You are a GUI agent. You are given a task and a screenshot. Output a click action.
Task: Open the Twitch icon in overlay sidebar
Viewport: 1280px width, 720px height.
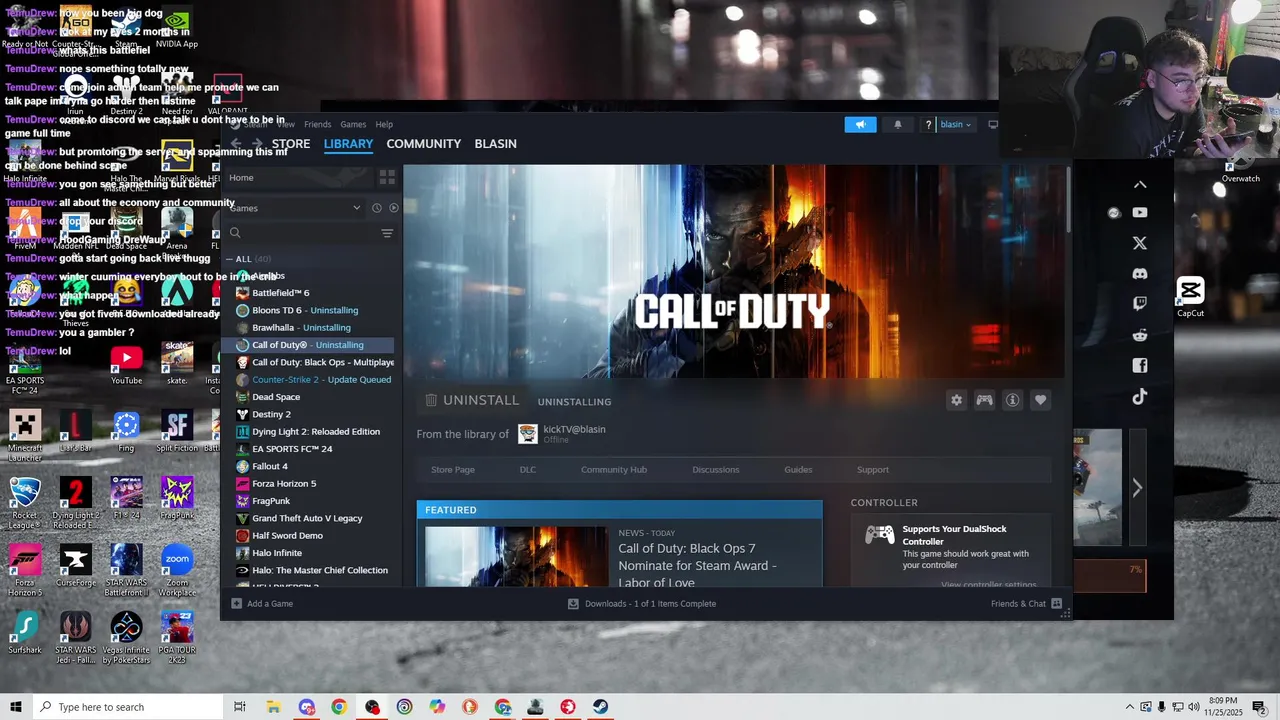(1140, 304)
